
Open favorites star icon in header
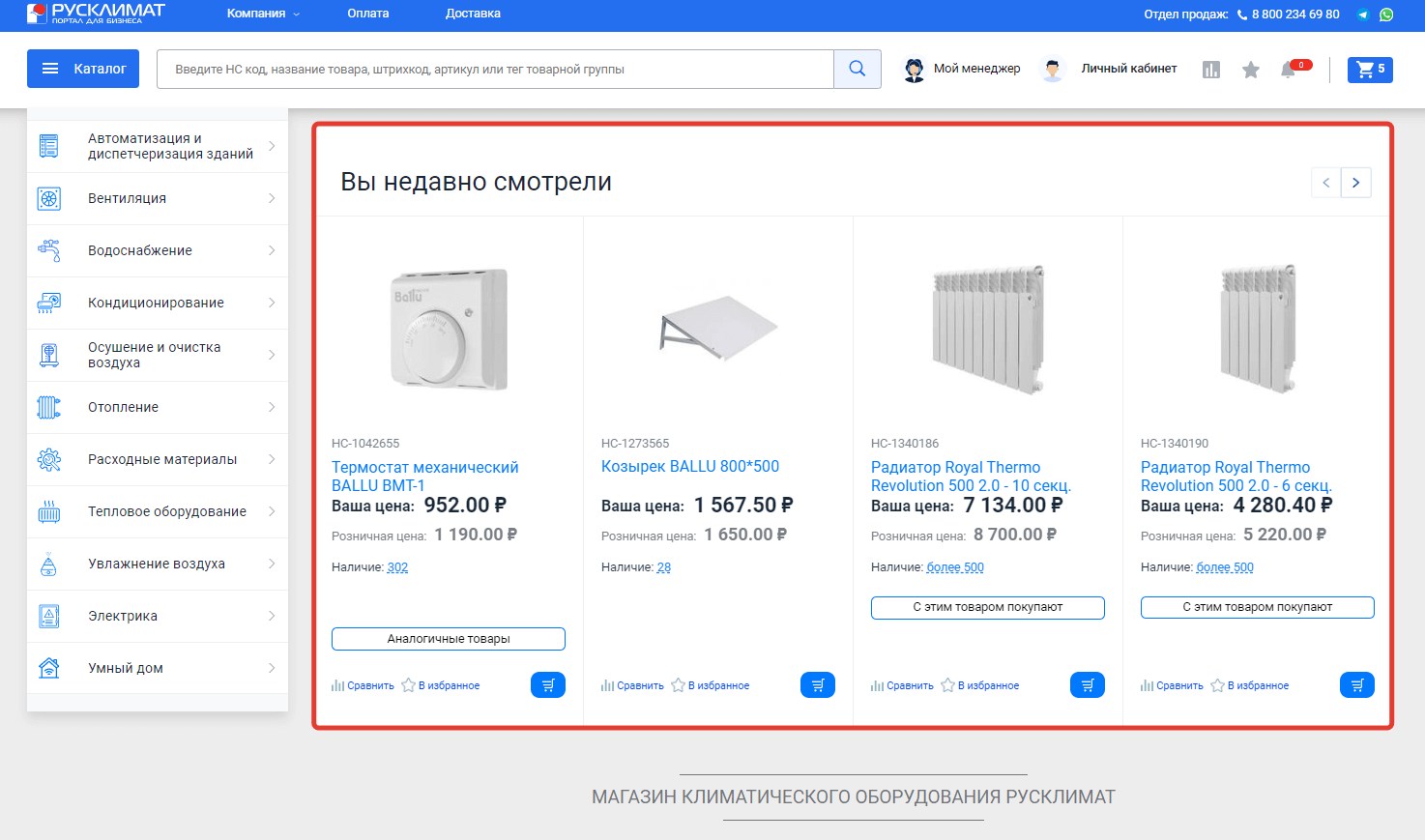point(1251,70)
